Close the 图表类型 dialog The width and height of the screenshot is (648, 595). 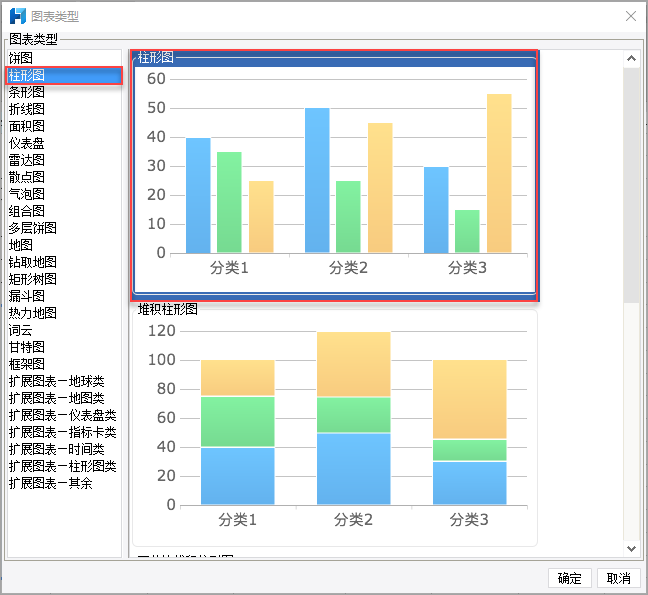click(631, 16)
